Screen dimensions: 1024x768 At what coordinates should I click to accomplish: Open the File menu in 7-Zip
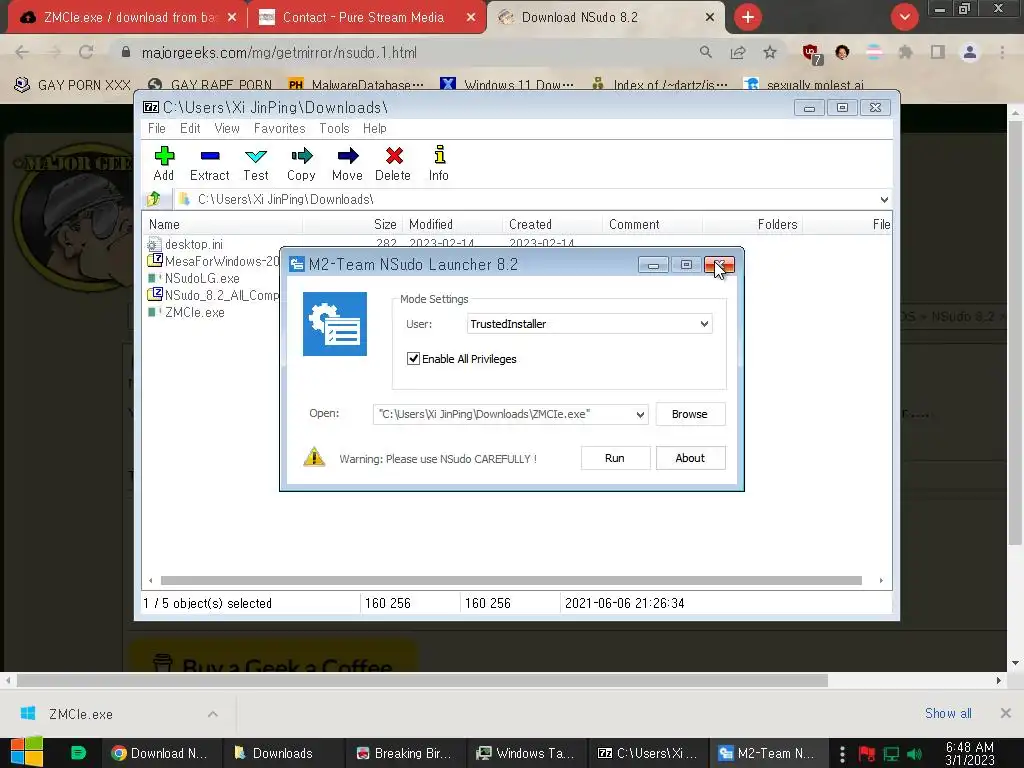coord(157,129)
